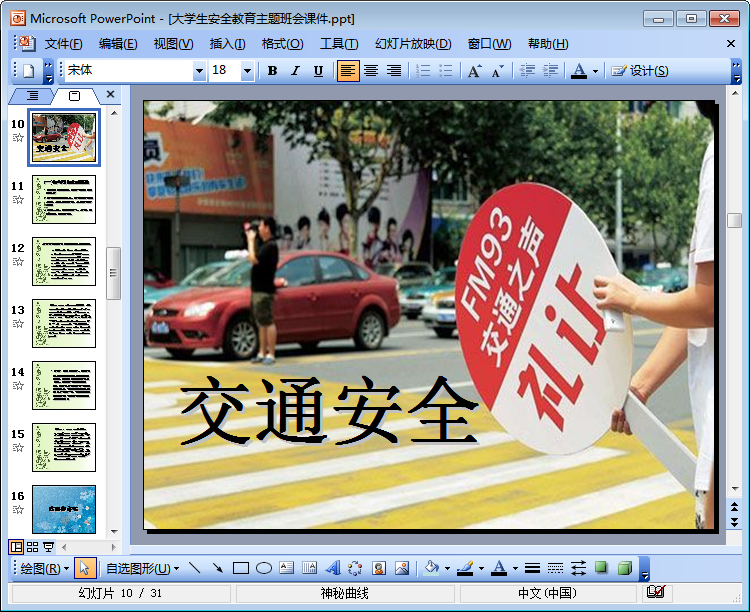Click the font size field showing 18
The height and width of the screenshot is (612, 750).
point(225,71)
